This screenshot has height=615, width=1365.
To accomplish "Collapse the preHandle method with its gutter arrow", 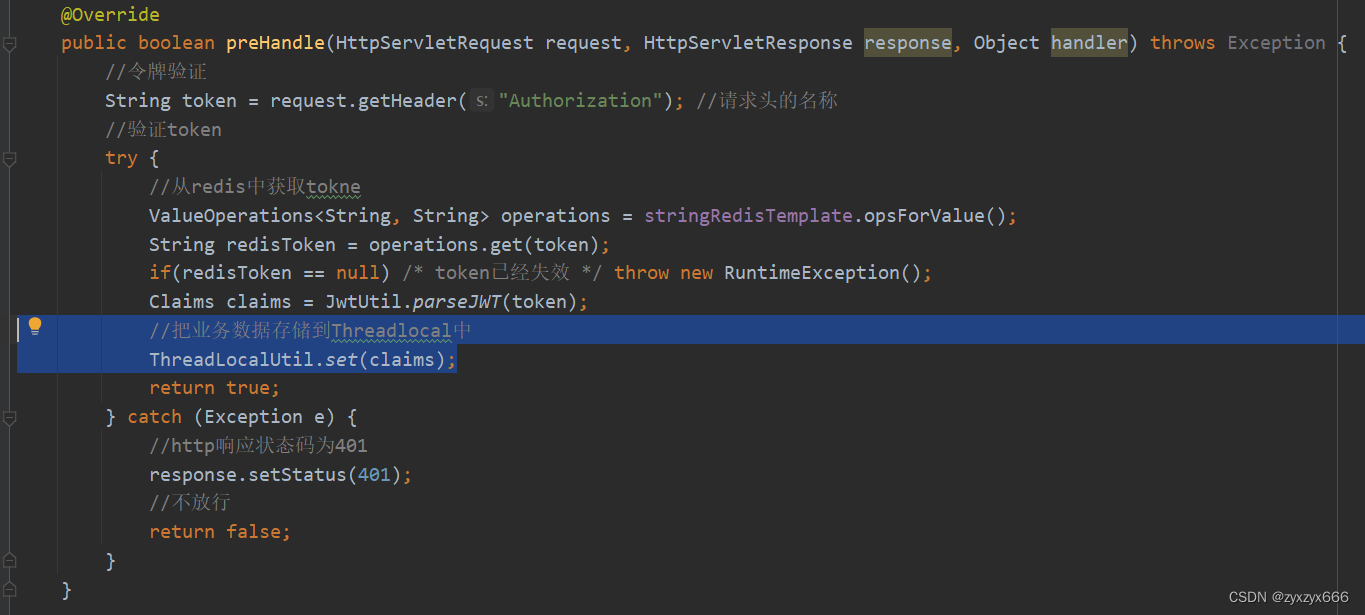I will coord(10,43).
